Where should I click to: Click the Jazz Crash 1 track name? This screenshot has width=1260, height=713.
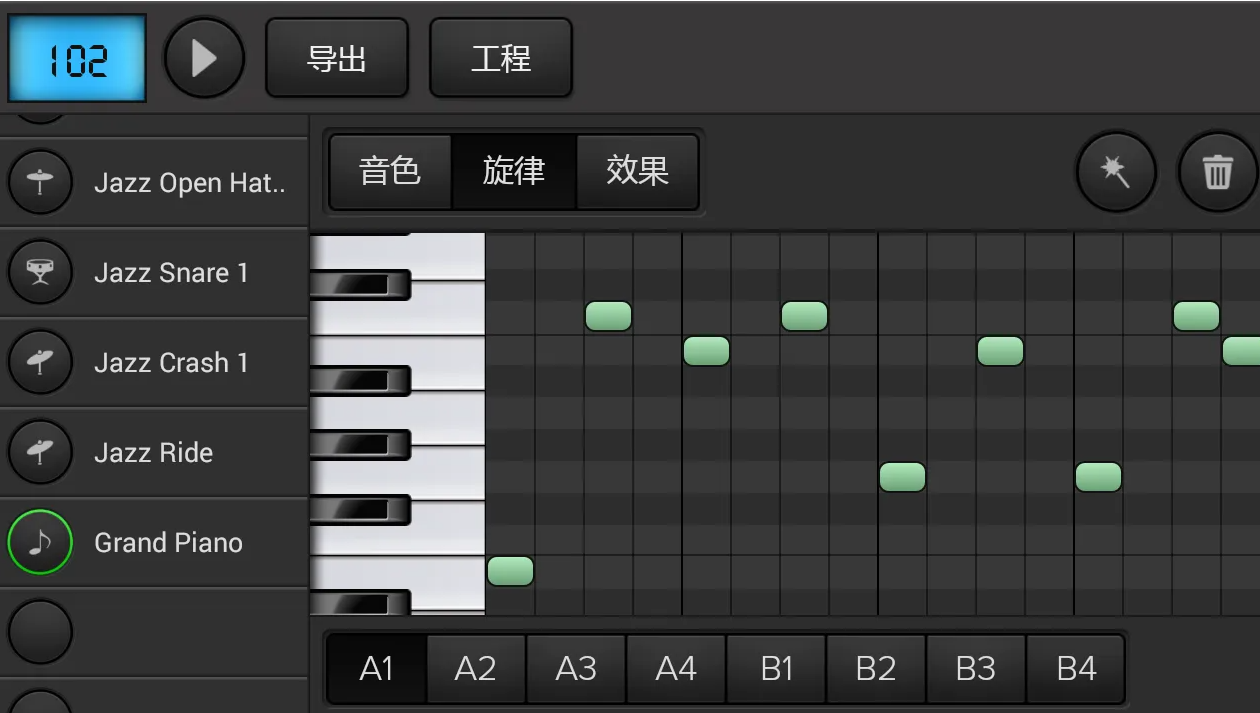[171, 363]
